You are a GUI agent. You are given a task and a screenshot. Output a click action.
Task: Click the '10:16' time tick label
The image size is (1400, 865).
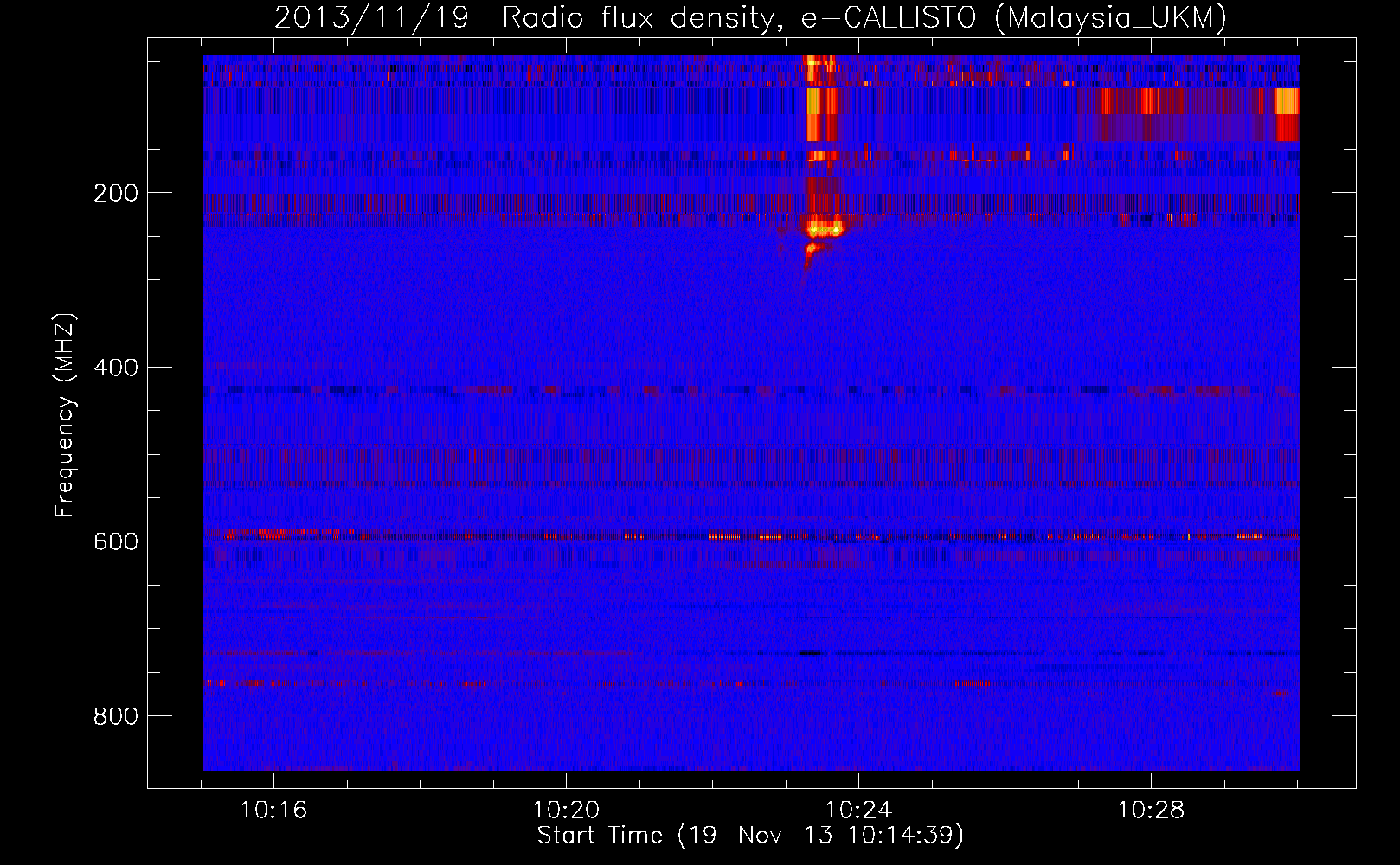[x=273, y=811]
